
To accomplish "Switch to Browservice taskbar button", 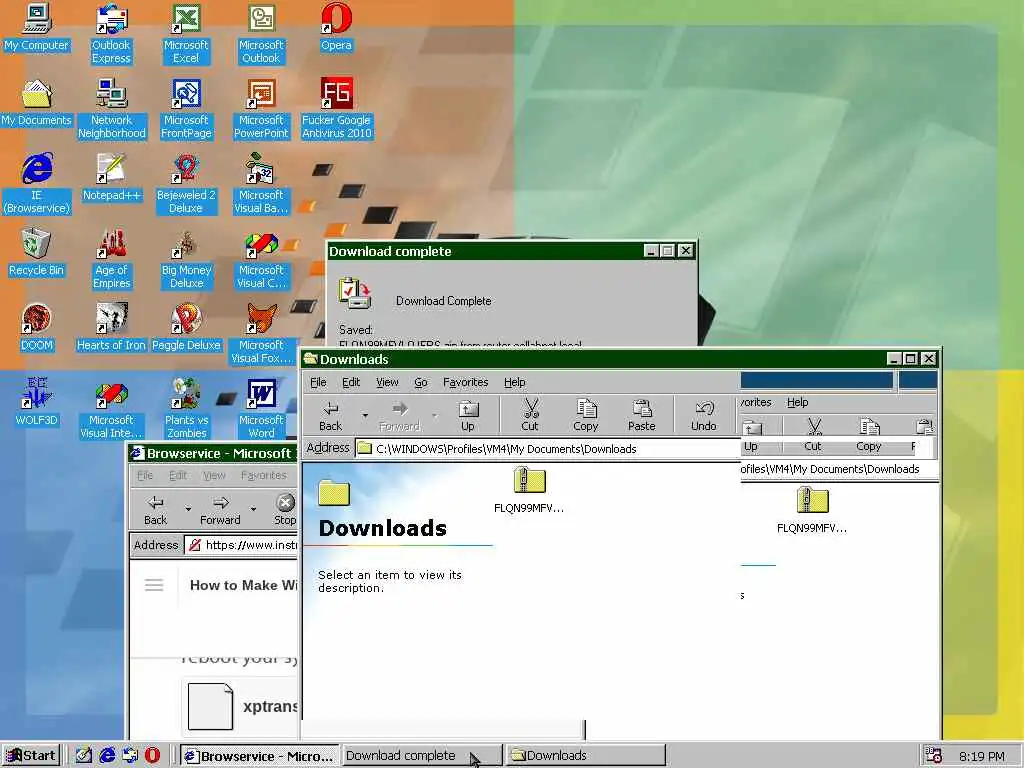I will pos(260,756).
